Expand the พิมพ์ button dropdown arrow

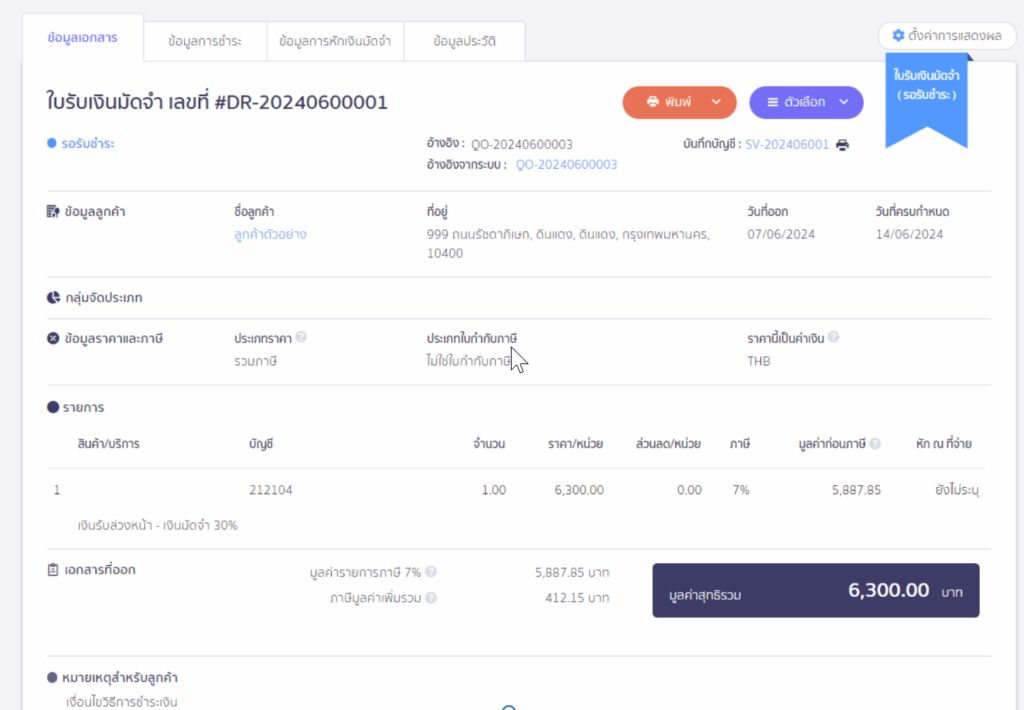coord(716,102)
